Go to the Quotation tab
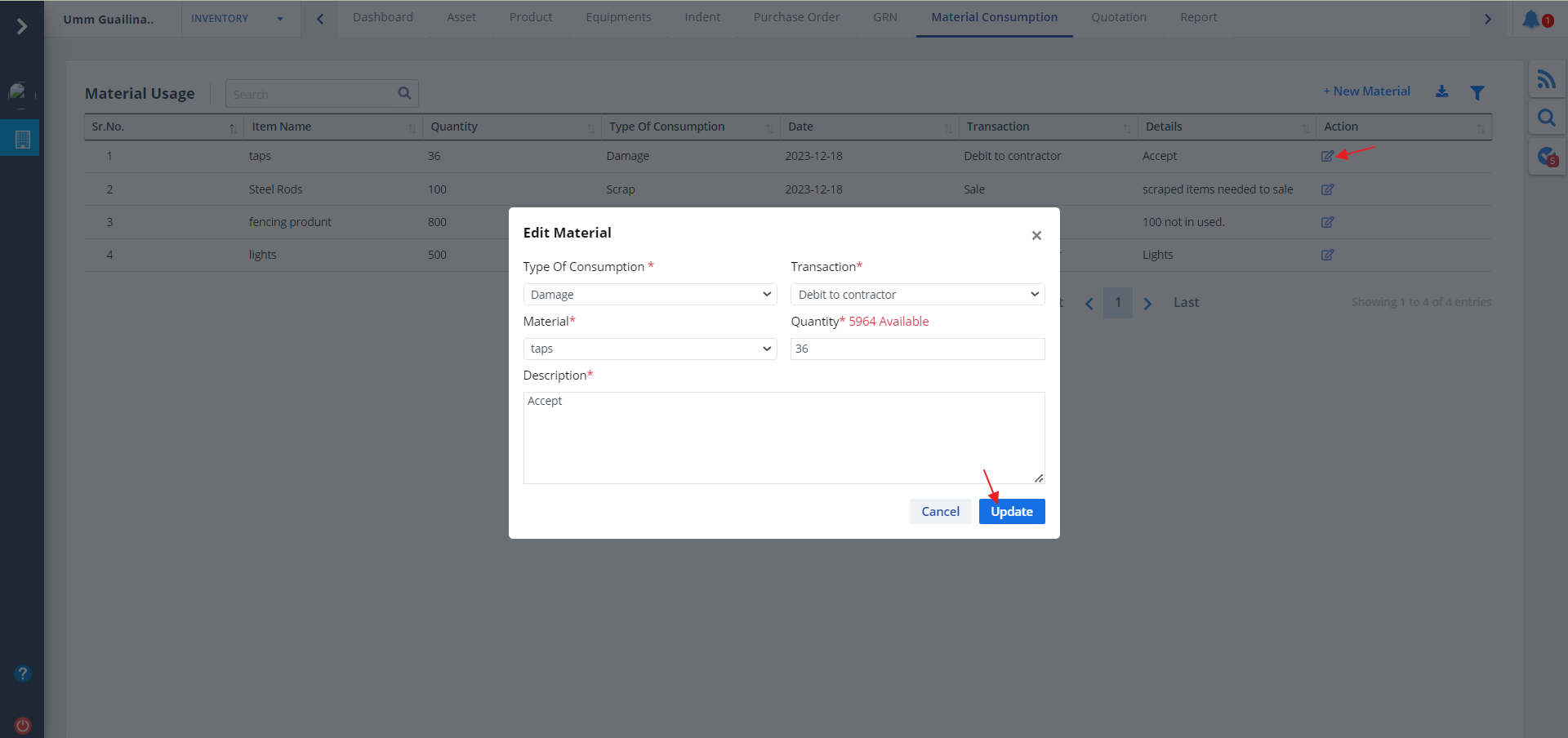This screenshot has width=1568, height=738. tap(1118, 17)
